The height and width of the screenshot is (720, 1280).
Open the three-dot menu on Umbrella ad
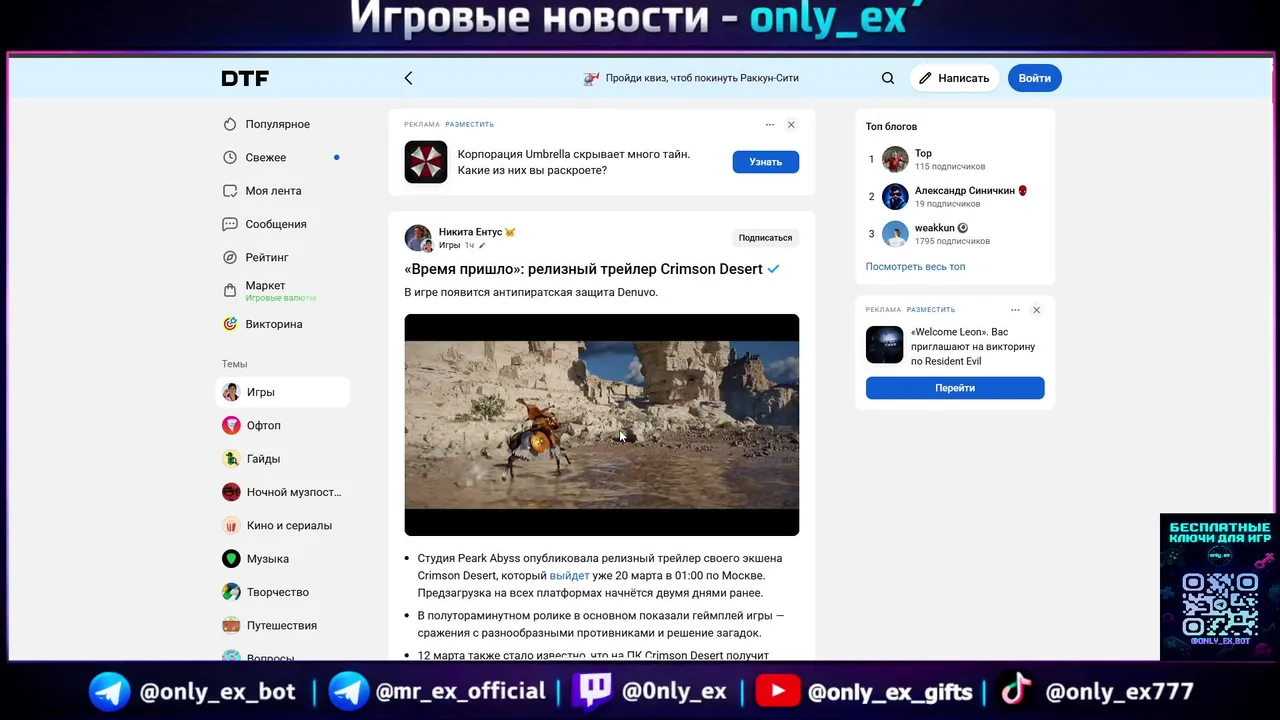(769, 125)
